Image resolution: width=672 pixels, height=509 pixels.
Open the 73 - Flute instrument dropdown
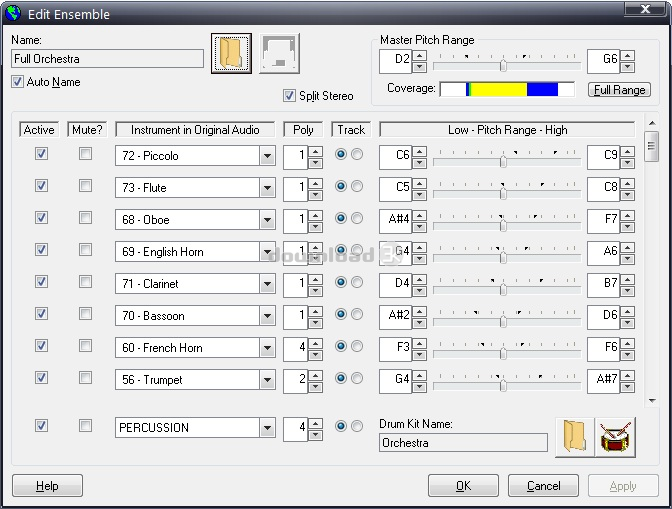267,188
